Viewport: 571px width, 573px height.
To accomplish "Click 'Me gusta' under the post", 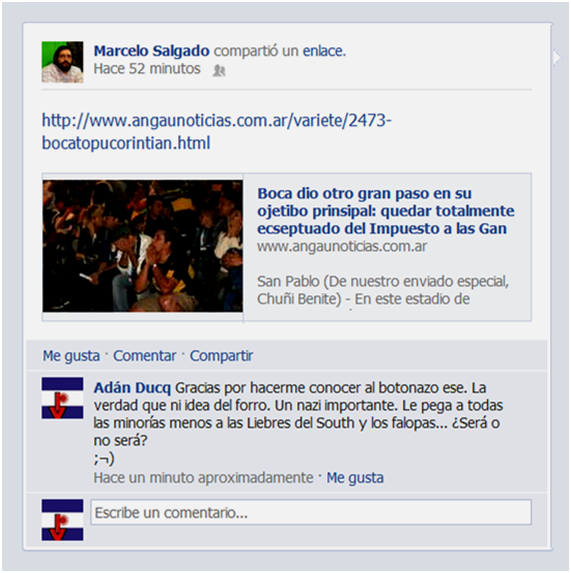I will 71,356.
